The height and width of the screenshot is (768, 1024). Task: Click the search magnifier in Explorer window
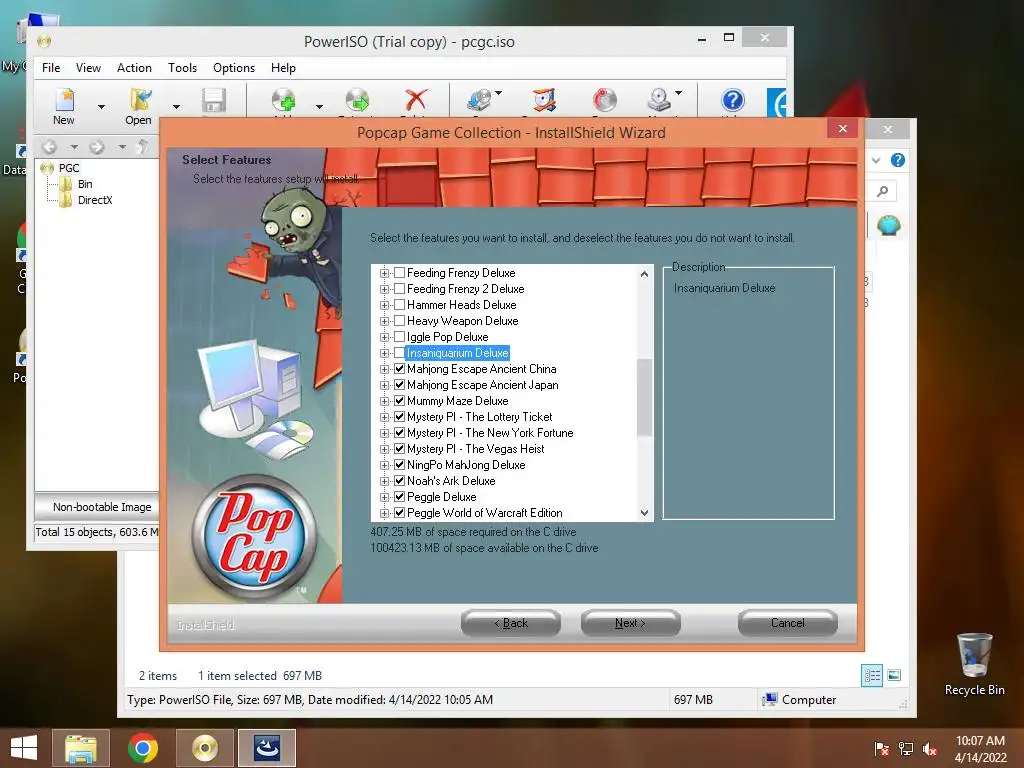point(882,191)
